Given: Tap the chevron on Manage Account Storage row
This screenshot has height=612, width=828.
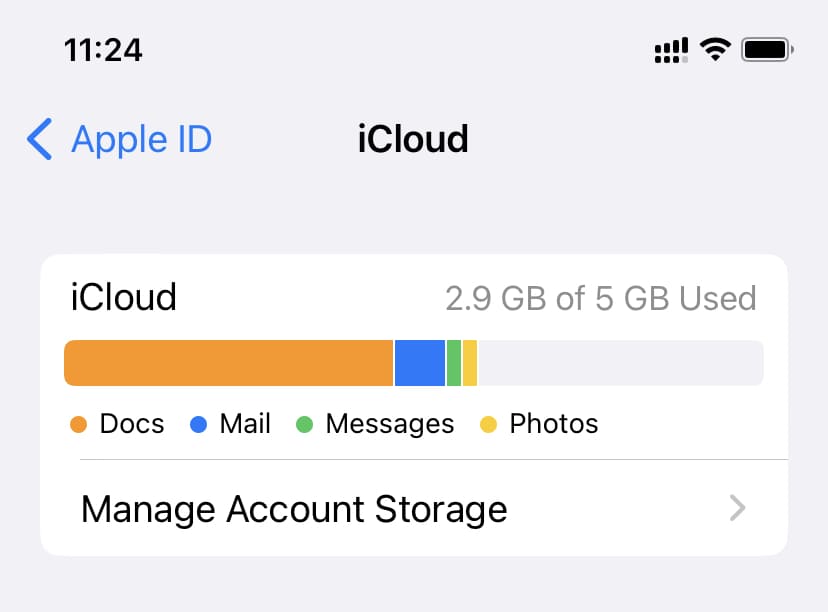Looking at the screenshot, I should (x=737, y=509).
